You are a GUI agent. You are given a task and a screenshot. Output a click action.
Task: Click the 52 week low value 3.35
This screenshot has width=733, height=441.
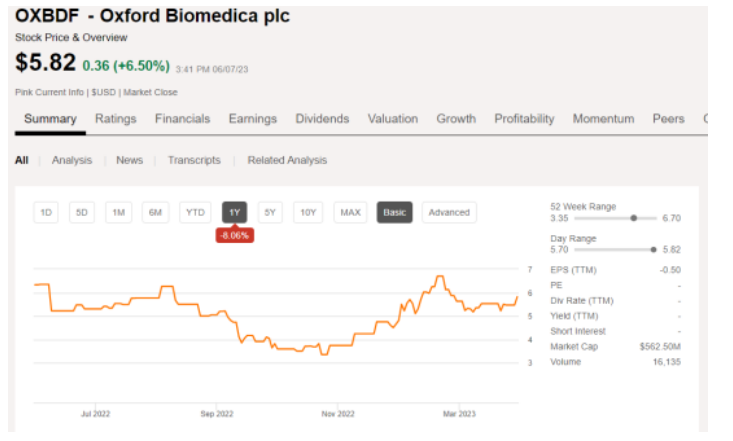[x=559, y=218]
